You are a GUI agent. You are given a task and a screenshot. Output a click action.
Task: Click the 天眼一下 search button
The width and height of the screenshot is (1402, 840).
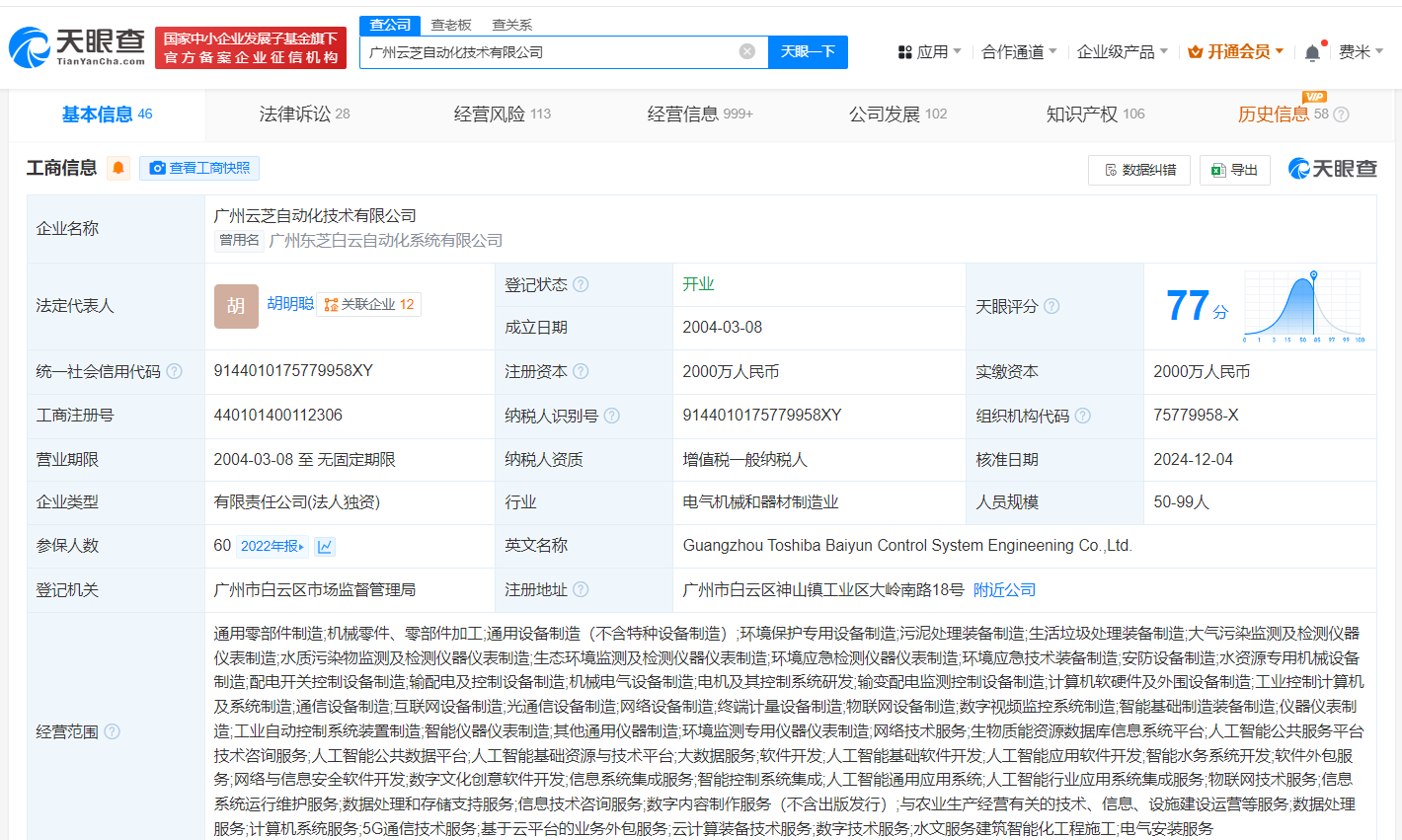808,51
